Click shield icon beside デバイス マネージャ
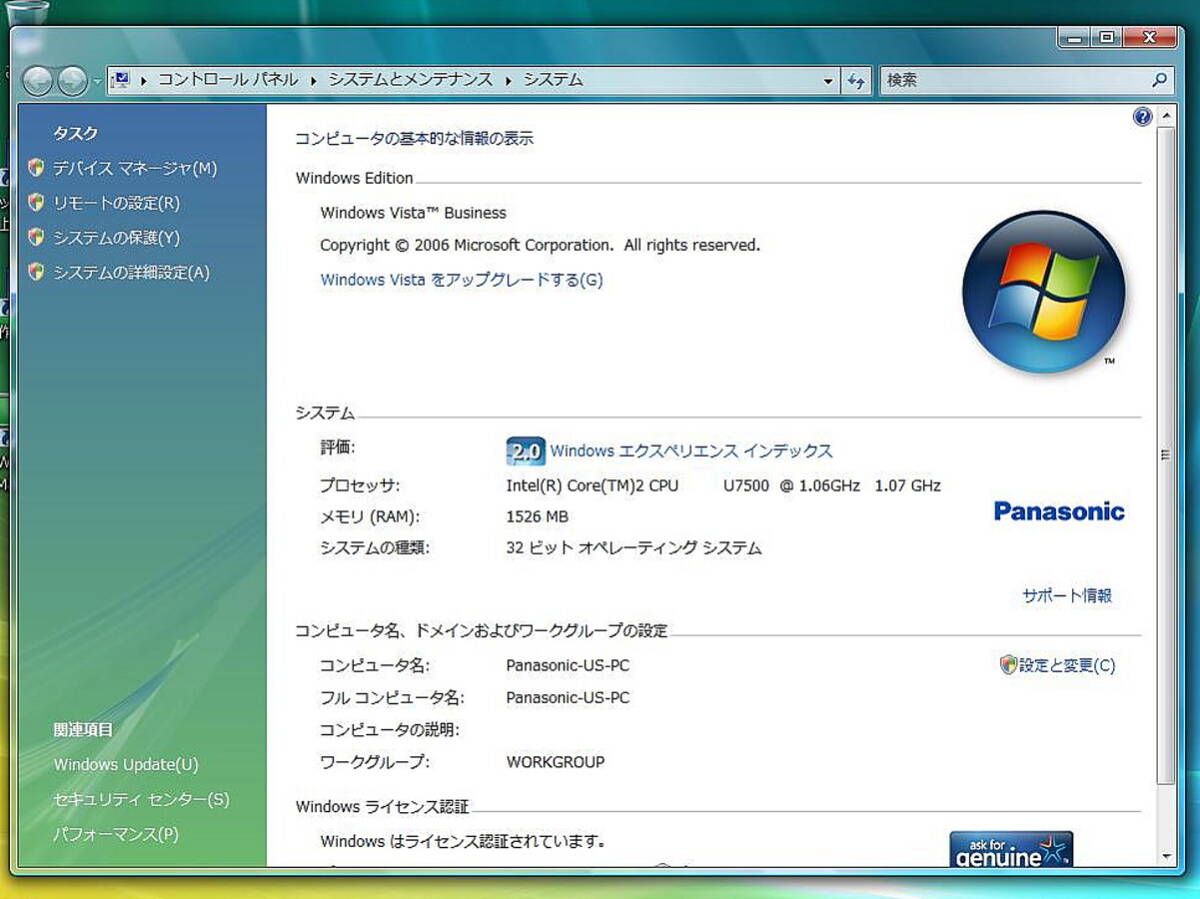Viewport: 1200px width, 899px height. click(x=36, y=168)
